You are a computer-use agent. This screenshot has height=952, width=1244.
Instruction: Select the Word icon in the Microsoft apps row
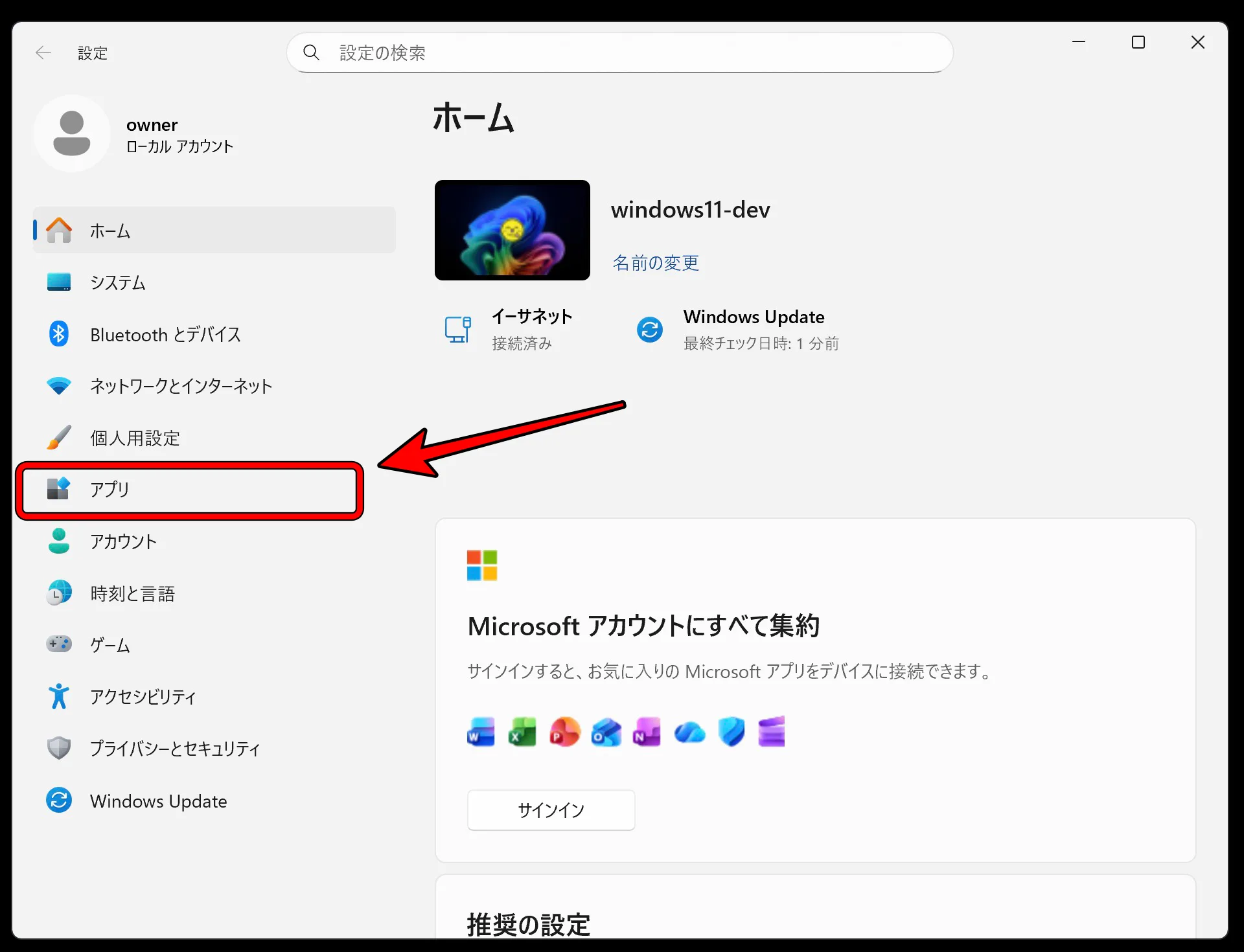[x=480, y=732]
